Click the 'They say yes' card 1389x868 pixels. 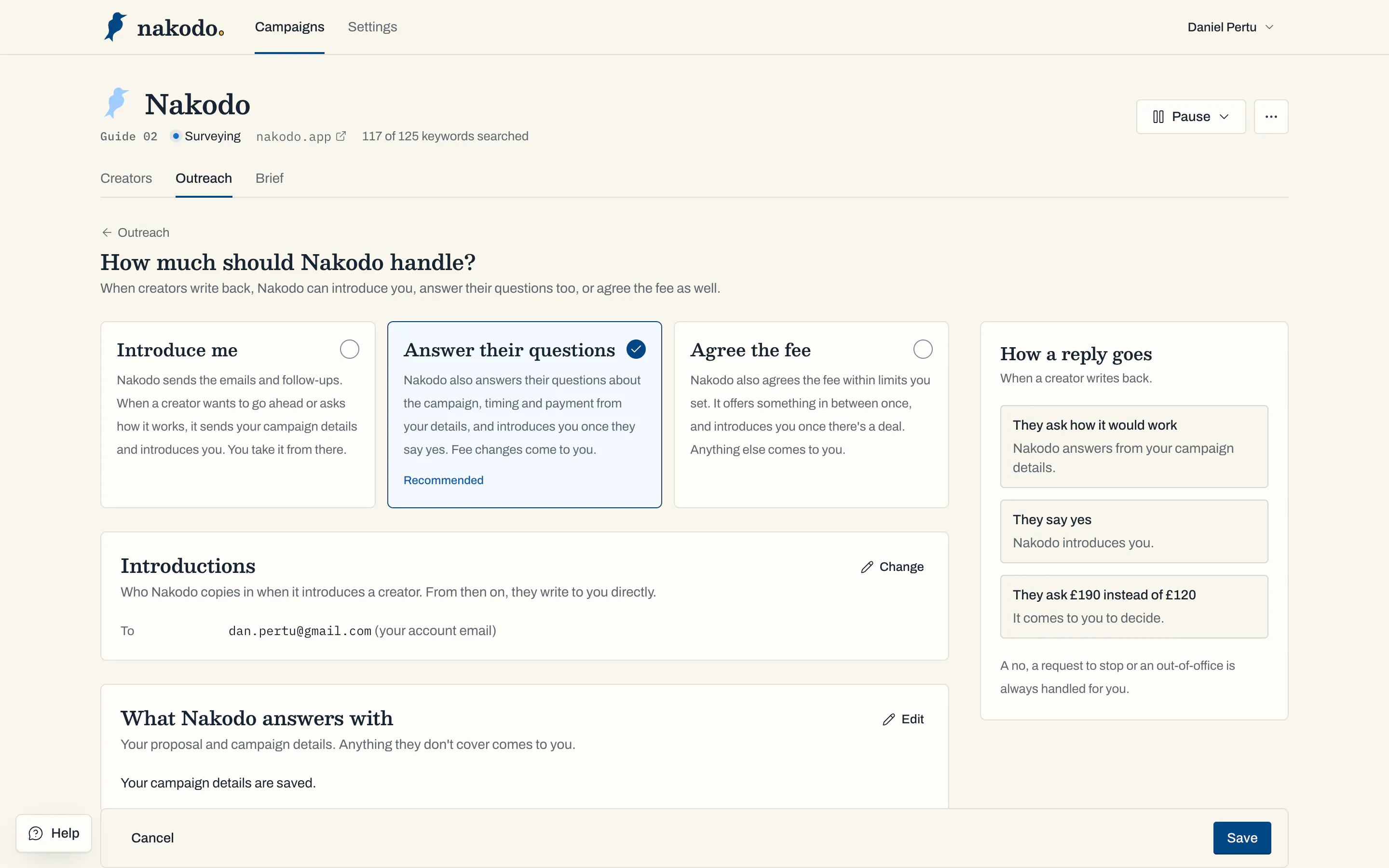[1133, 531]
